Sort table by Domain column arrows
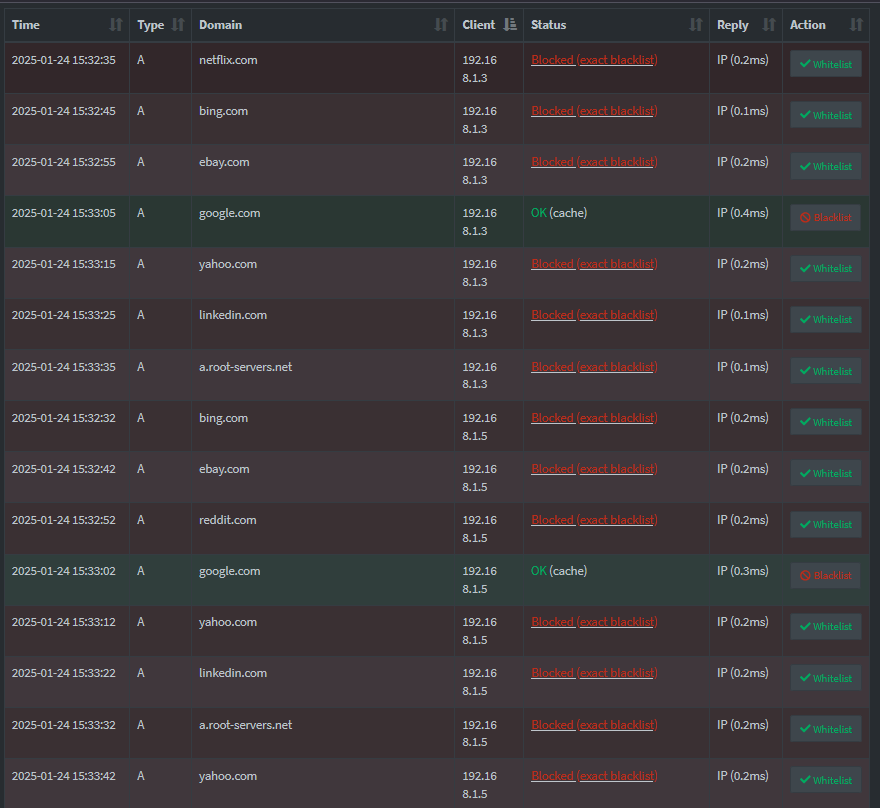880x808 pixels. pyautogui.click(x=441, y=25)
